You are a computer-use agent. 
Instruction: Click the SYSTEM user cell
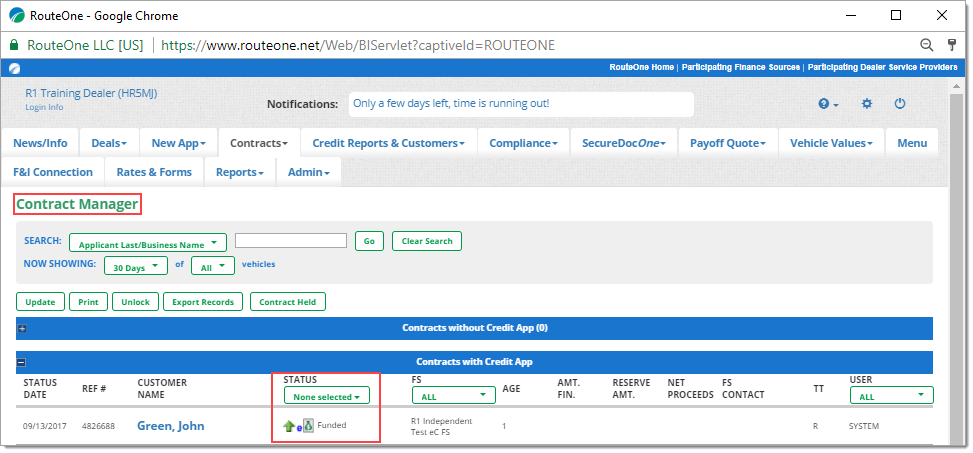(x=864, y=426)
